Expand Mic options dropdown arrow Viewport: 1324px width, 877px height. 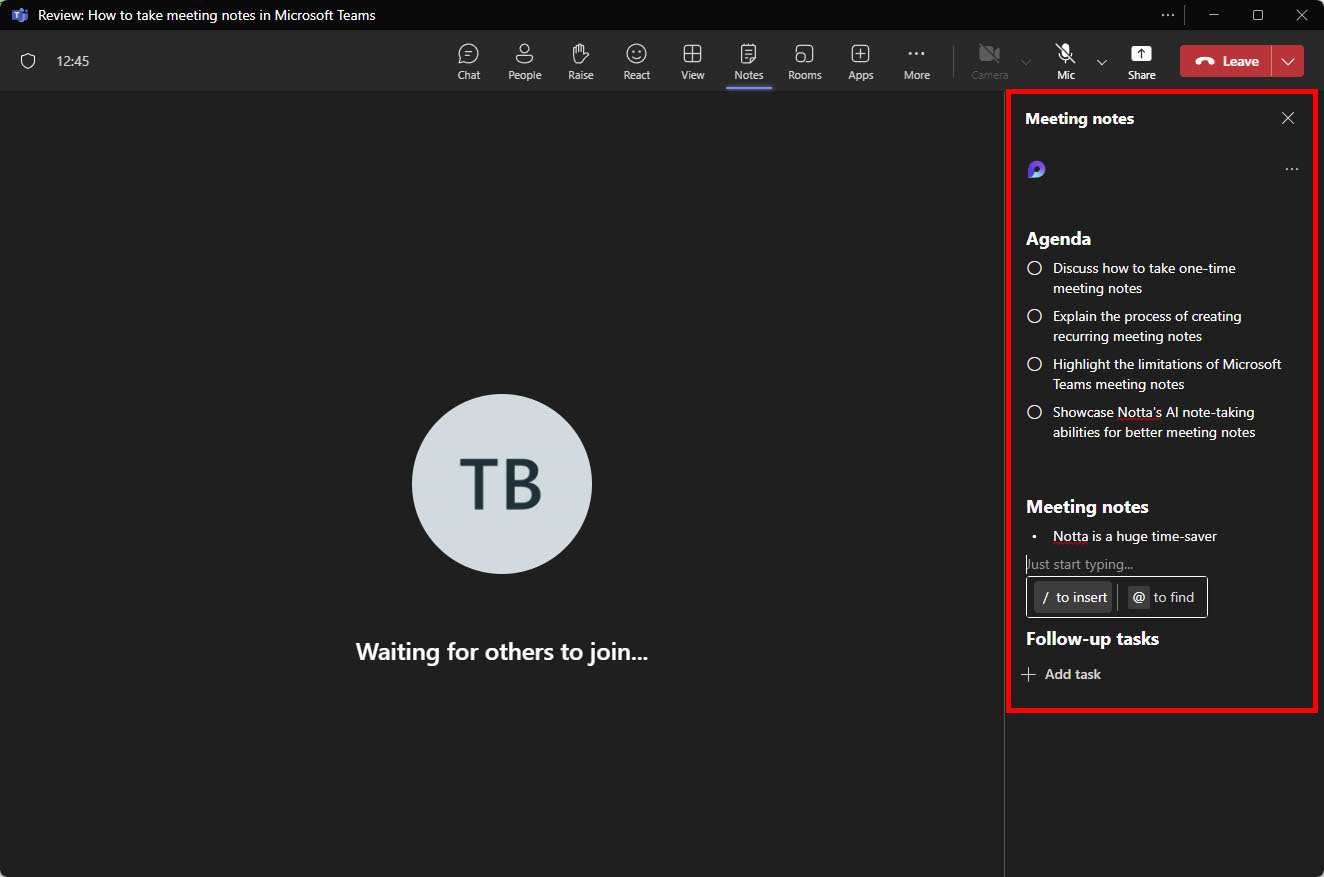[1102, 62]
